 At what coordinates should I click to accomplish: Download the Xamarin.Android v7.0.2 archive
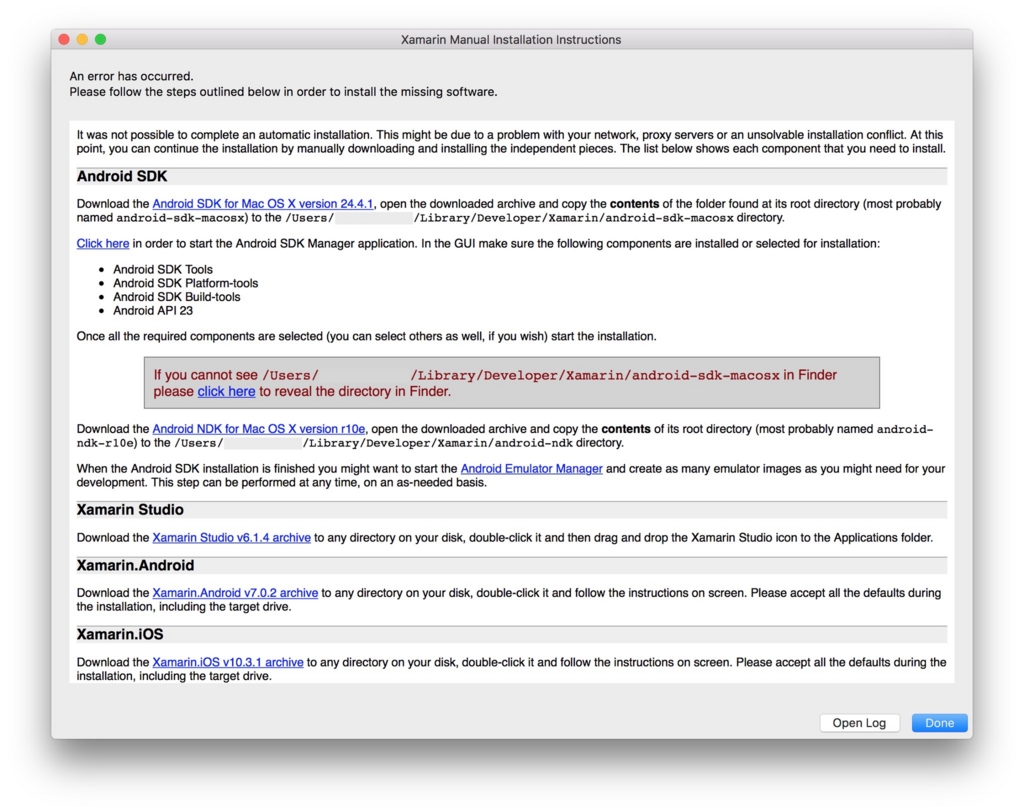(x=235, y=593)
